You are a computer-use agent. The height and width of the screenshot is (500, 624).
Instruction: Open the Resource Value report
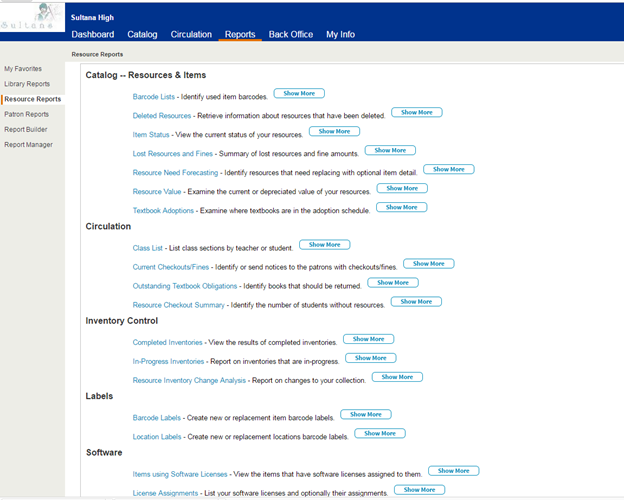tap(157, 192)
